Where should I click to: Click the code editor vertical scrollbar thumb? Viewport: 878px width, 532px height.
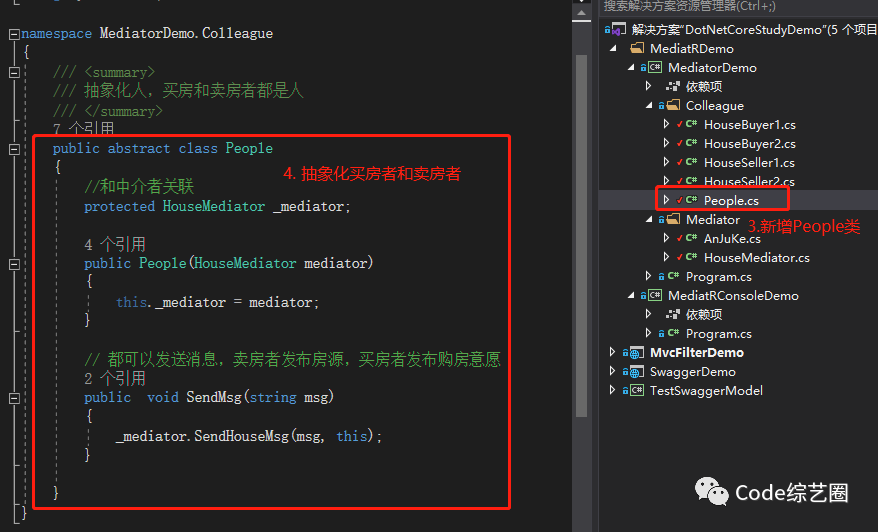[x=581, y=235]
